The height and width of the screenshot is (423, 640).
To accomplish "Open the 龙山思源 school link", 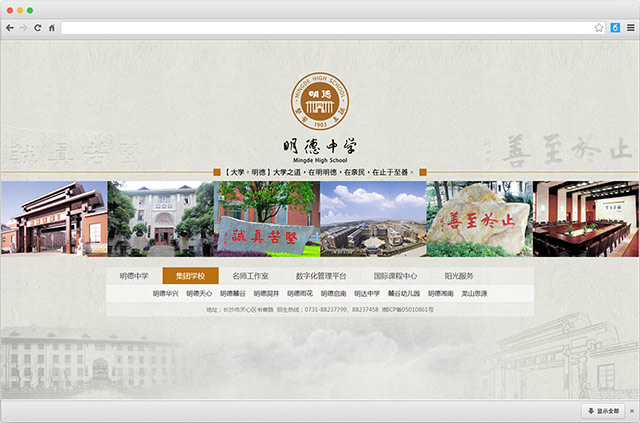I will [474, 294].
